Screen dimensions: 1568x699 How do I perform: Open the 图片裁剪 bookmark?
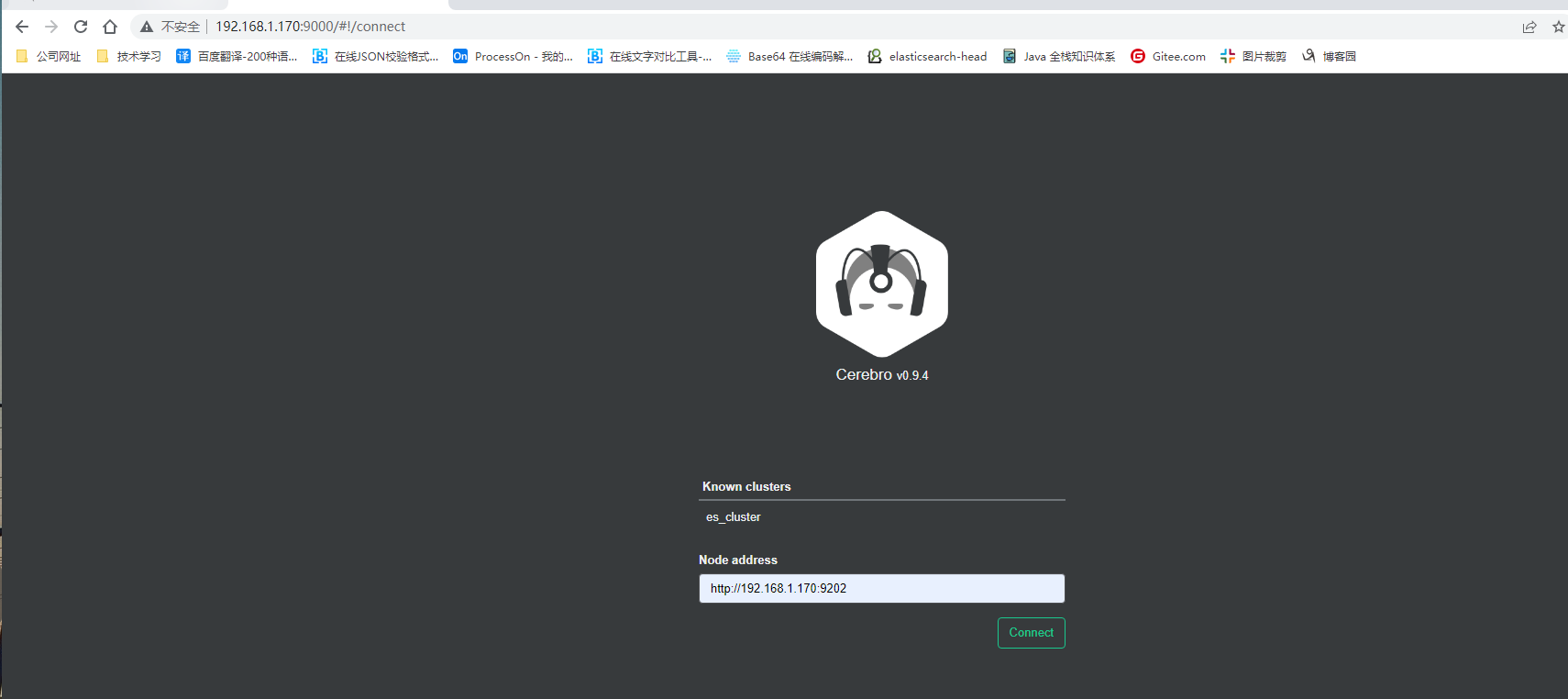(1253, 56)
